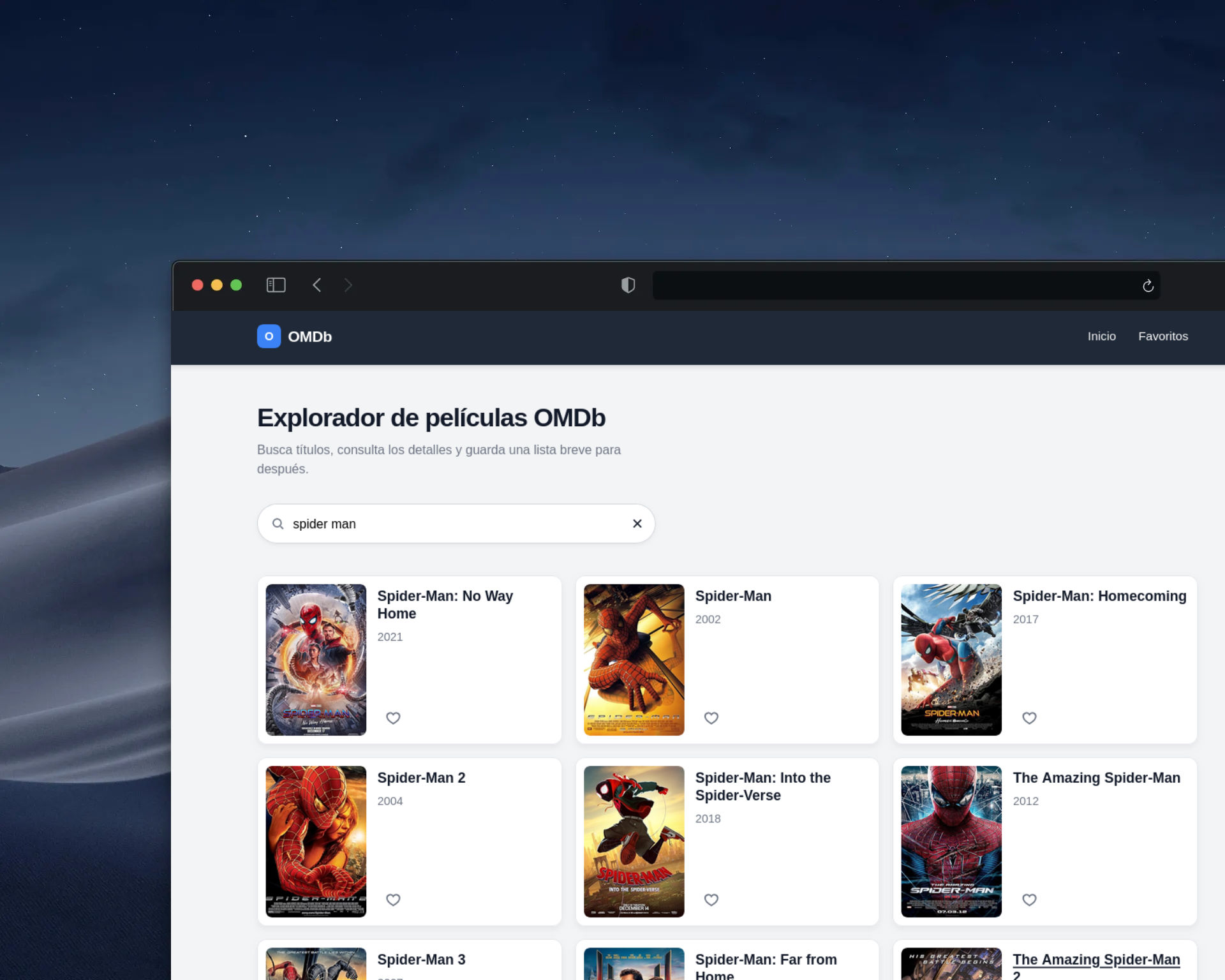
Task: Open the Spider-Man: No Way Home title
Action: click(445, 605)
